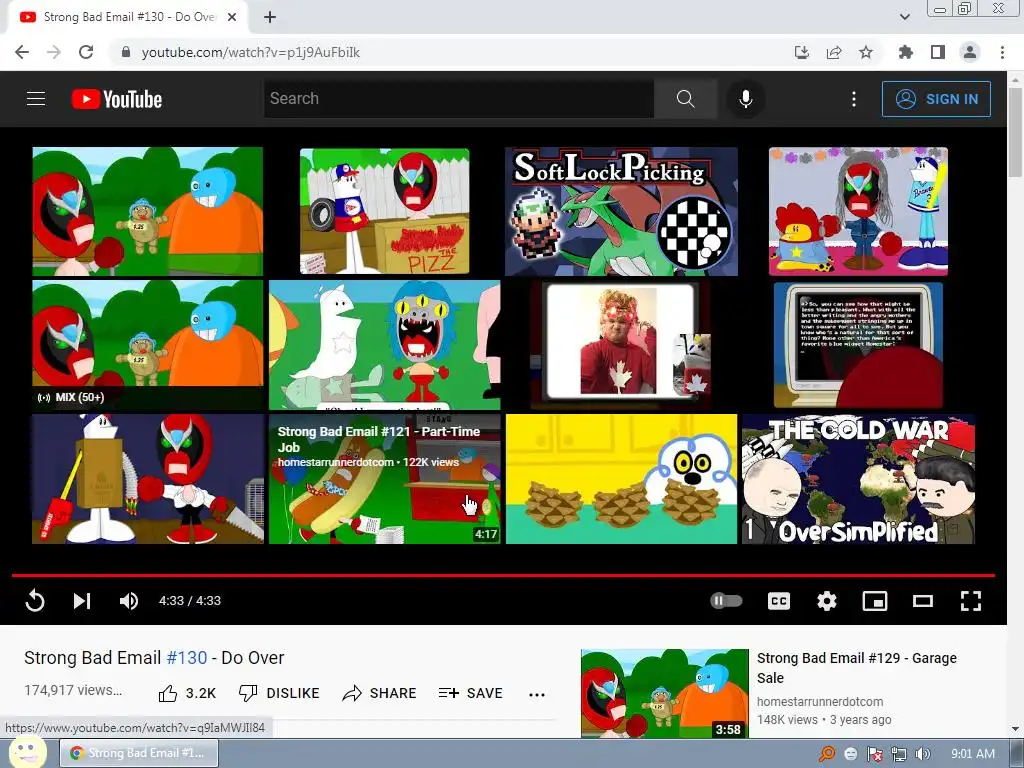Share this page icon in address bar

coord(834,52)
